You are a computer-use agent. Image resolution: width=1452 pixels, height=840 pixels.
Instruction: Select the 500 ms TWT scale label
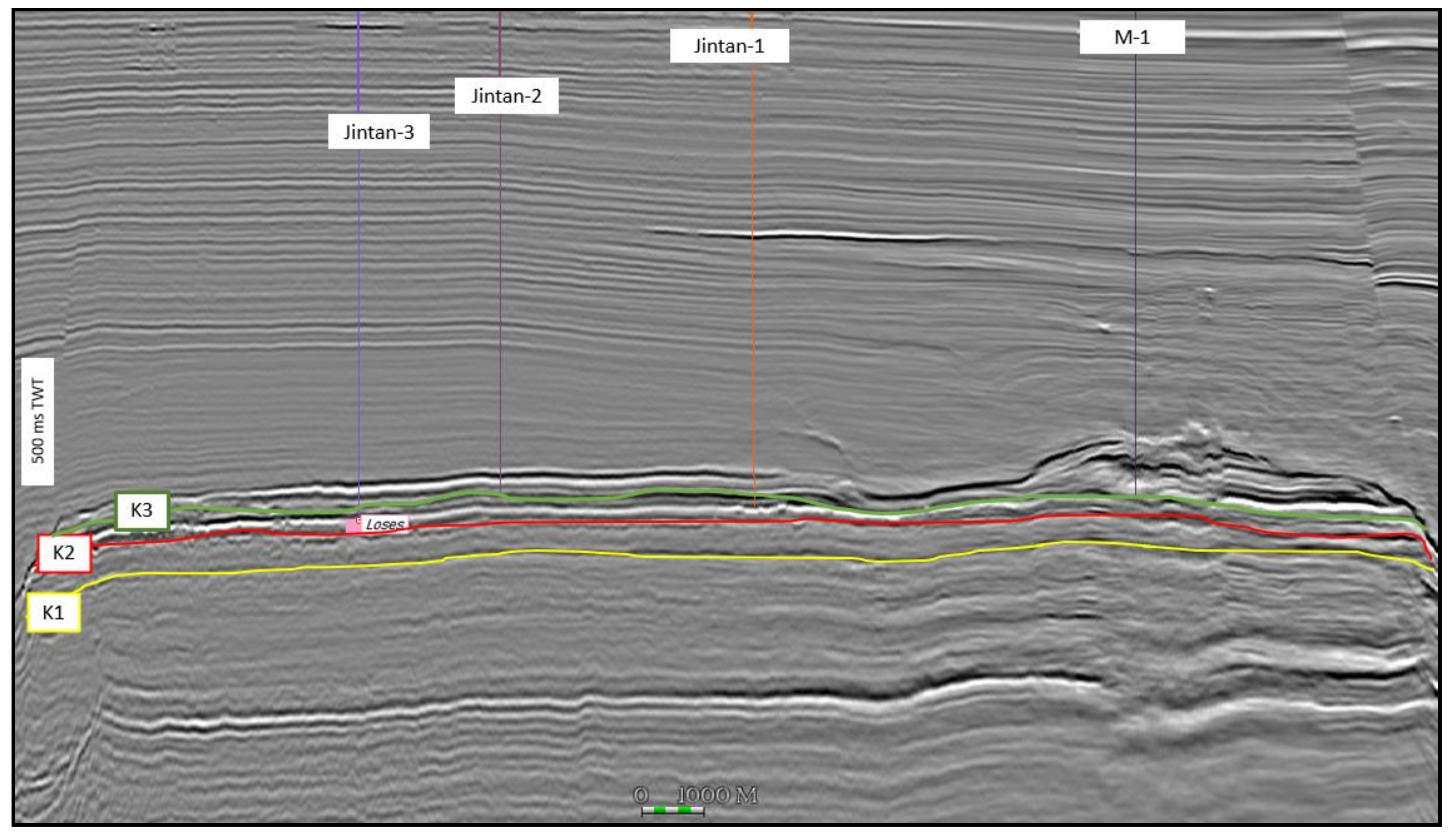[x=37, y=421]
